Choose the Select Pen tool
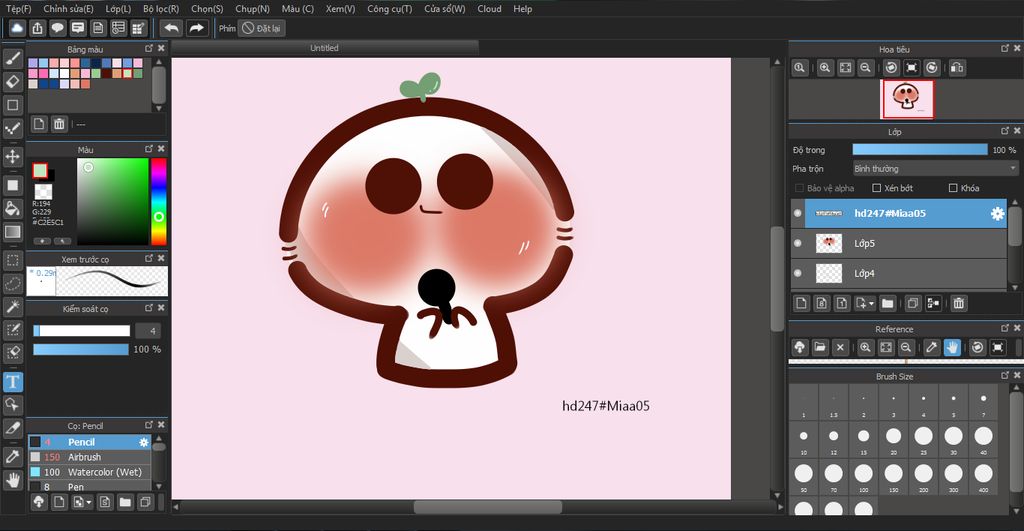Screen dimensions: 1024x531 click(13, 330)
